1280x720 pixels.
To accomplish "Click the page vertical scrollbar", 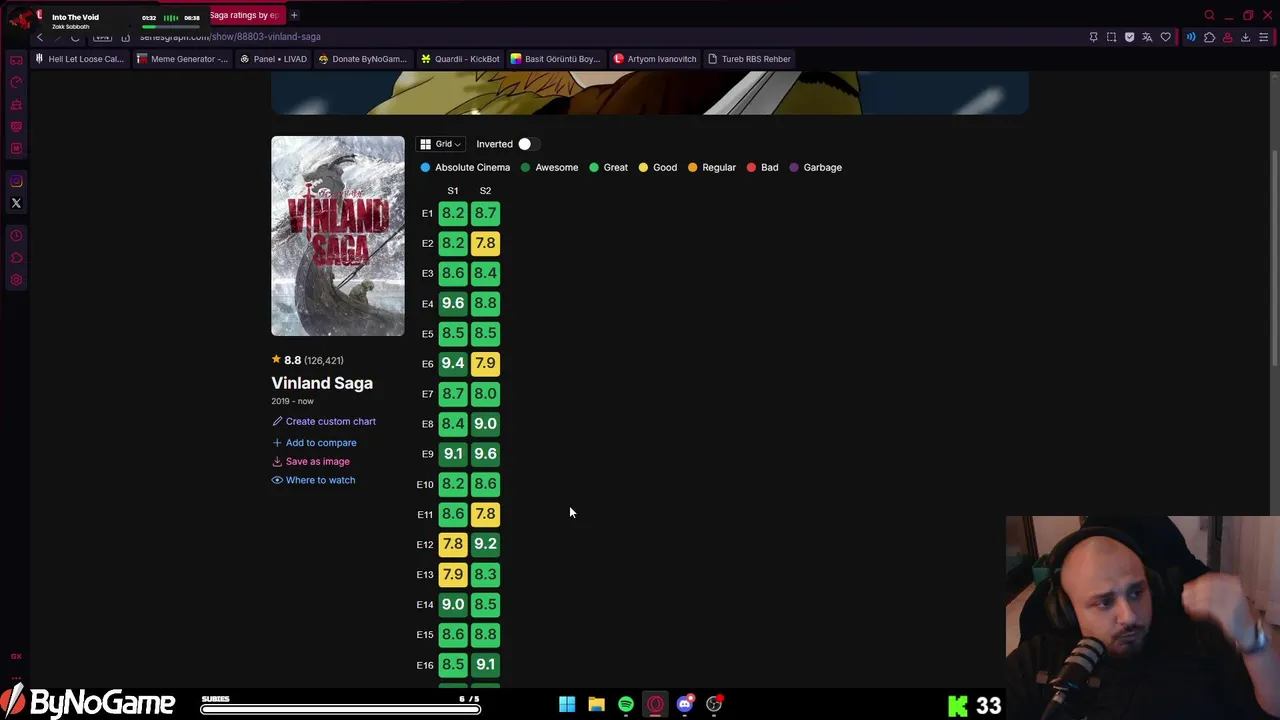I will (1274, 257).
